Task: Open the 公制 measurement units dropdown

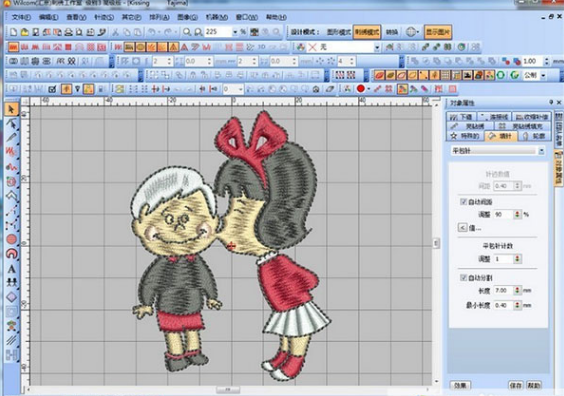Action: pyautogui.click(x=543, y=75)
